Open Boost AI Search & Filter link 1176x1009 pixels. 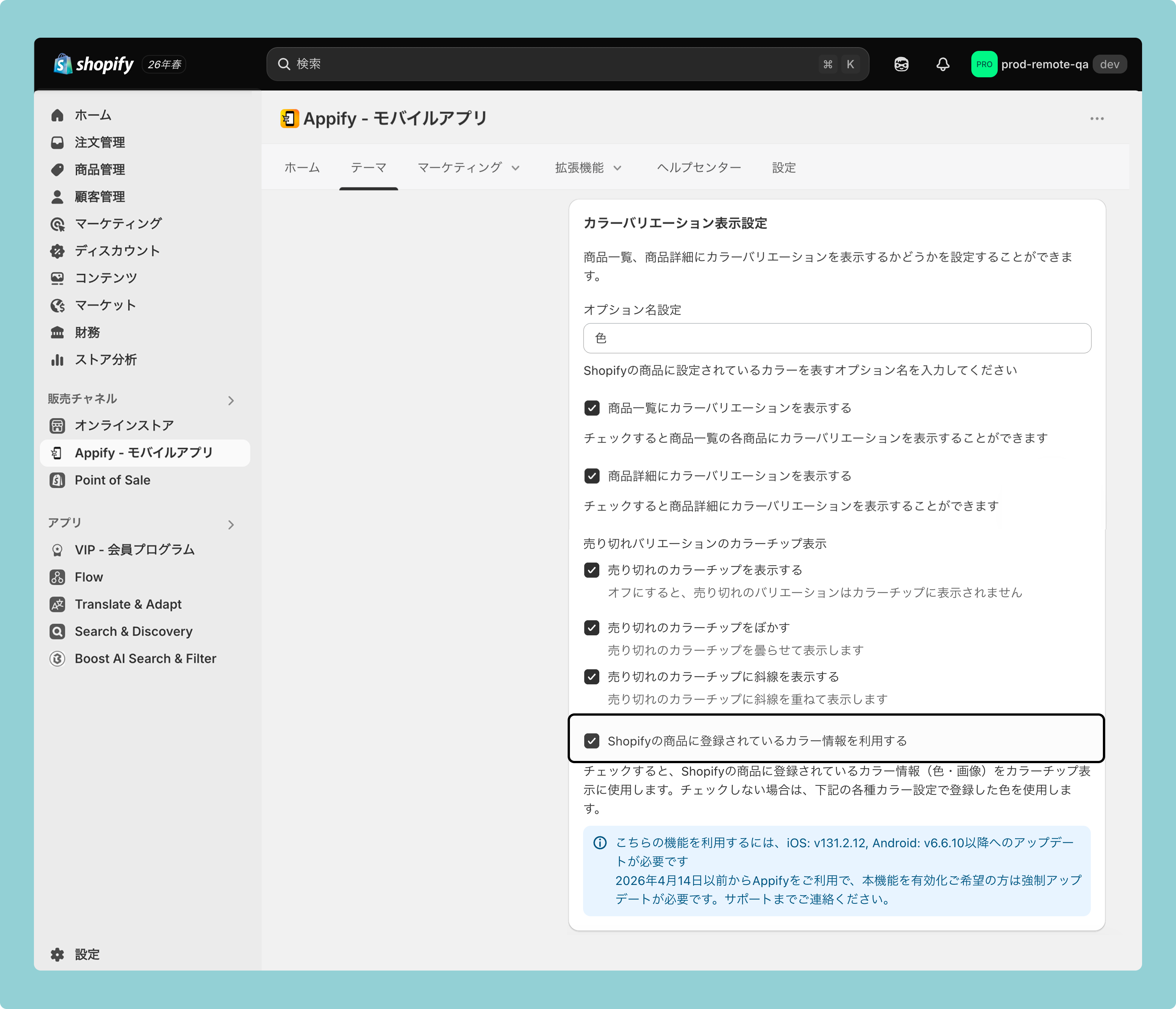coord(146,659)
